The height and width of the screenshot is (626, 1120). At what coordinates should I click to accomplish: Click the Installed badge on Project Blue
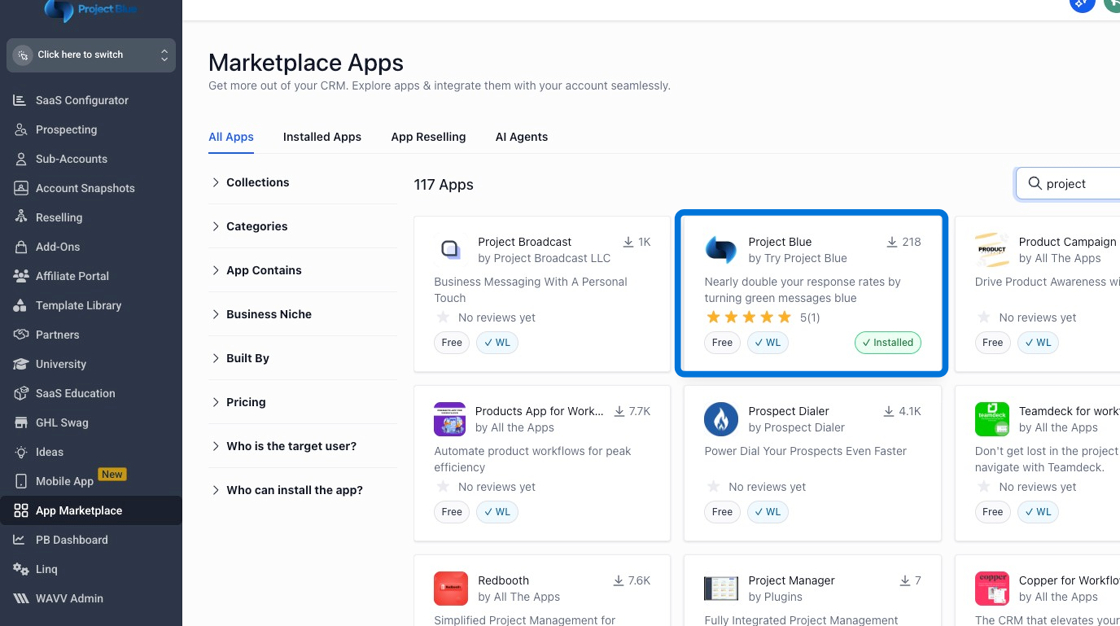pos(887,342)
